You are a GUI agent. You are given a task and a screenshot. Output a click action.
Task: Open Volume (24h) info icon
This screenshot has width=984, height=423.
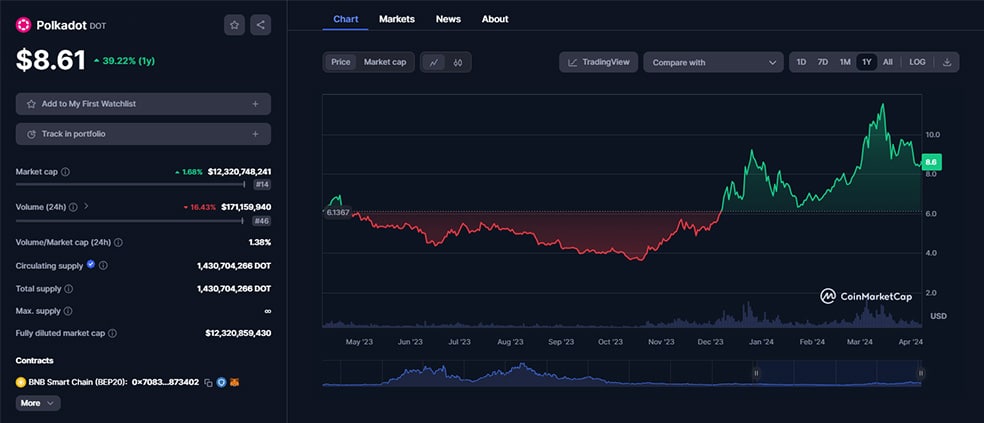click(x=73, y=206)
